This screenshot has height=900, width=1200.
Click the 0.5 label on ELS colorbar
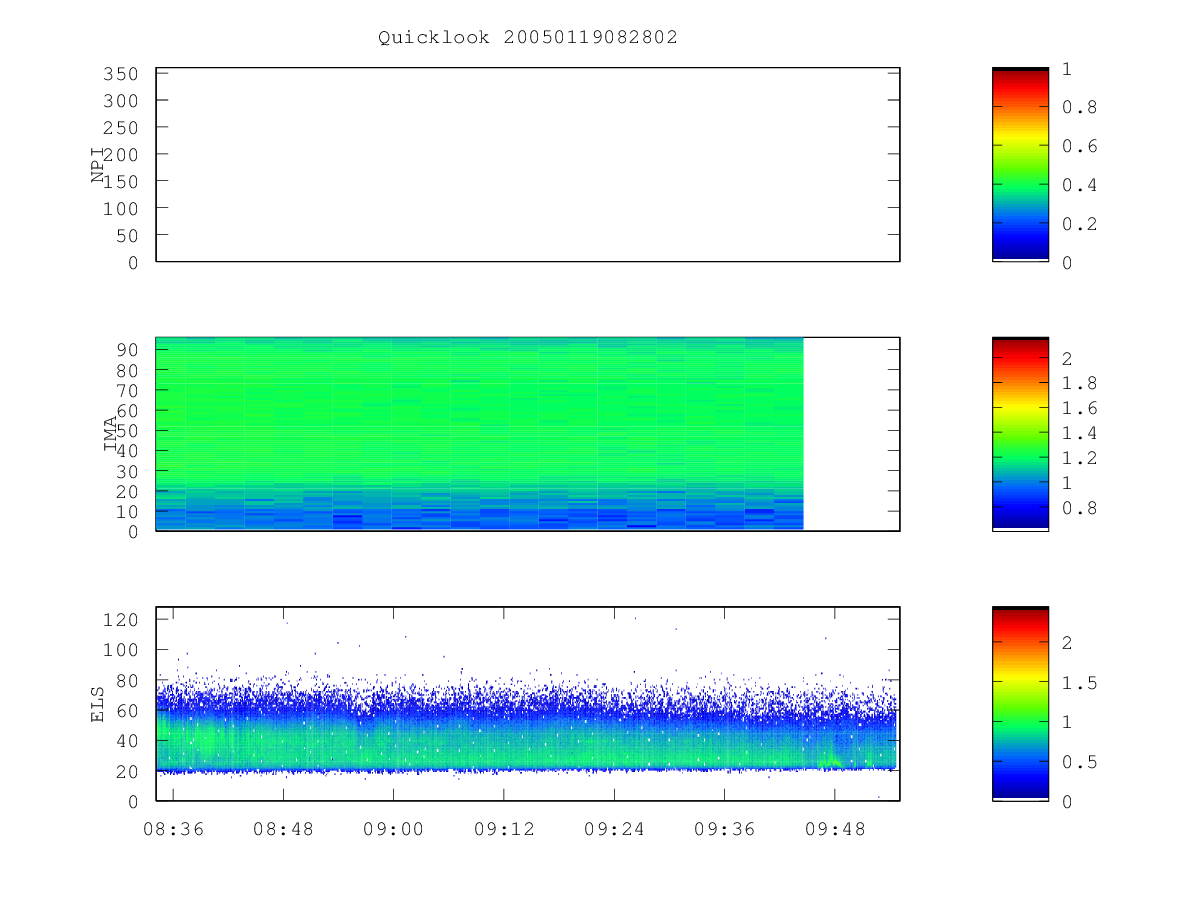coord(1078,762)
